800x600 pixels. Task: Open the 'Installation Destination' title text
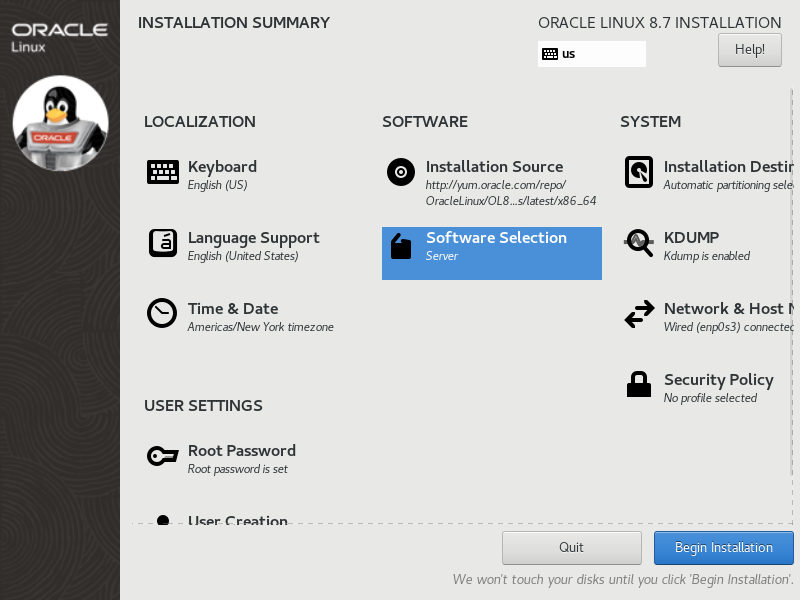pos(729,167)
